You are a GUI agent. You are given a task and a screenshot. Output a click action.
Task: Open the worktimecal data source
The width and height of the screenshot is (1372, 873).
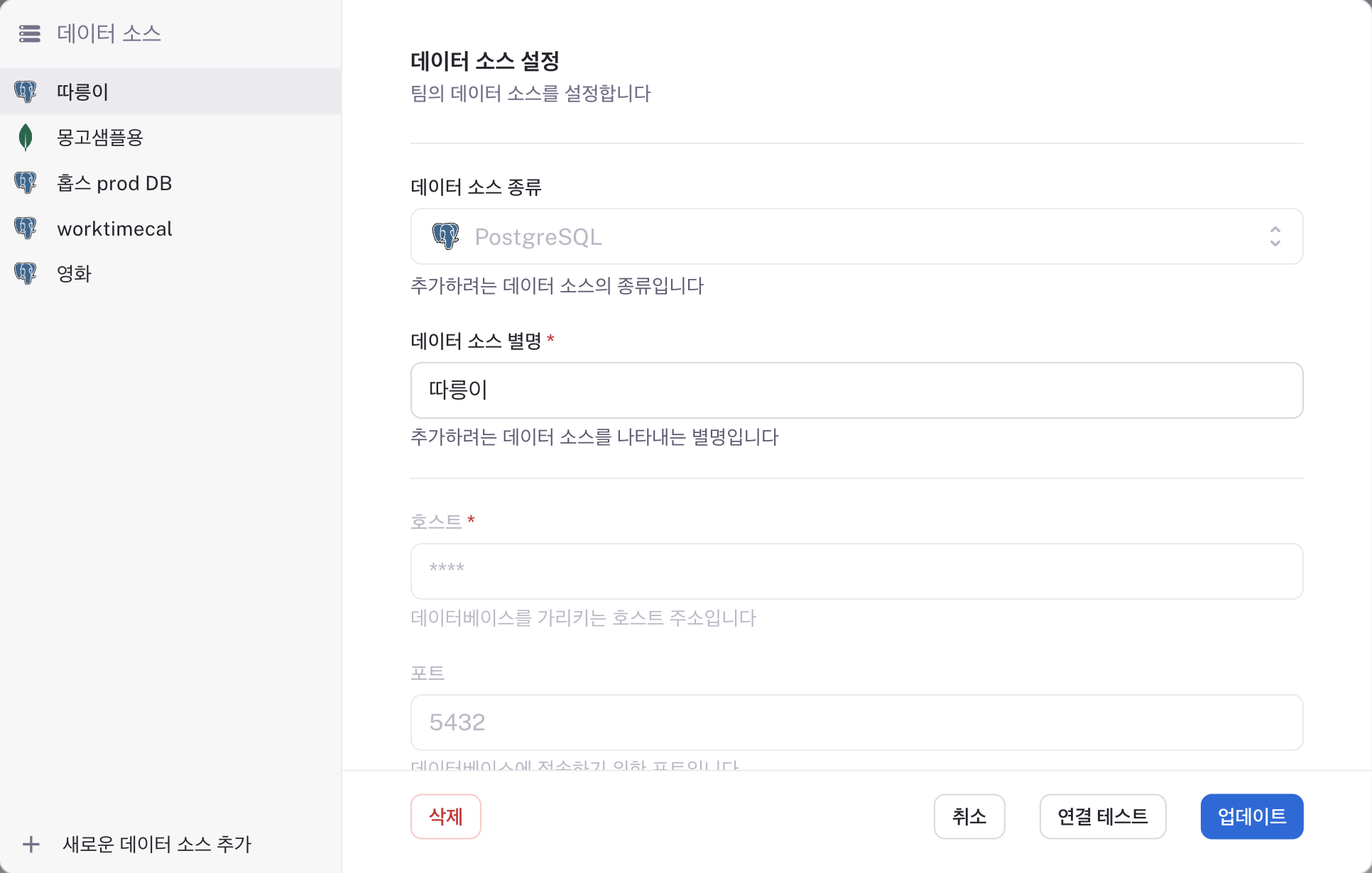tap(170, 229)
